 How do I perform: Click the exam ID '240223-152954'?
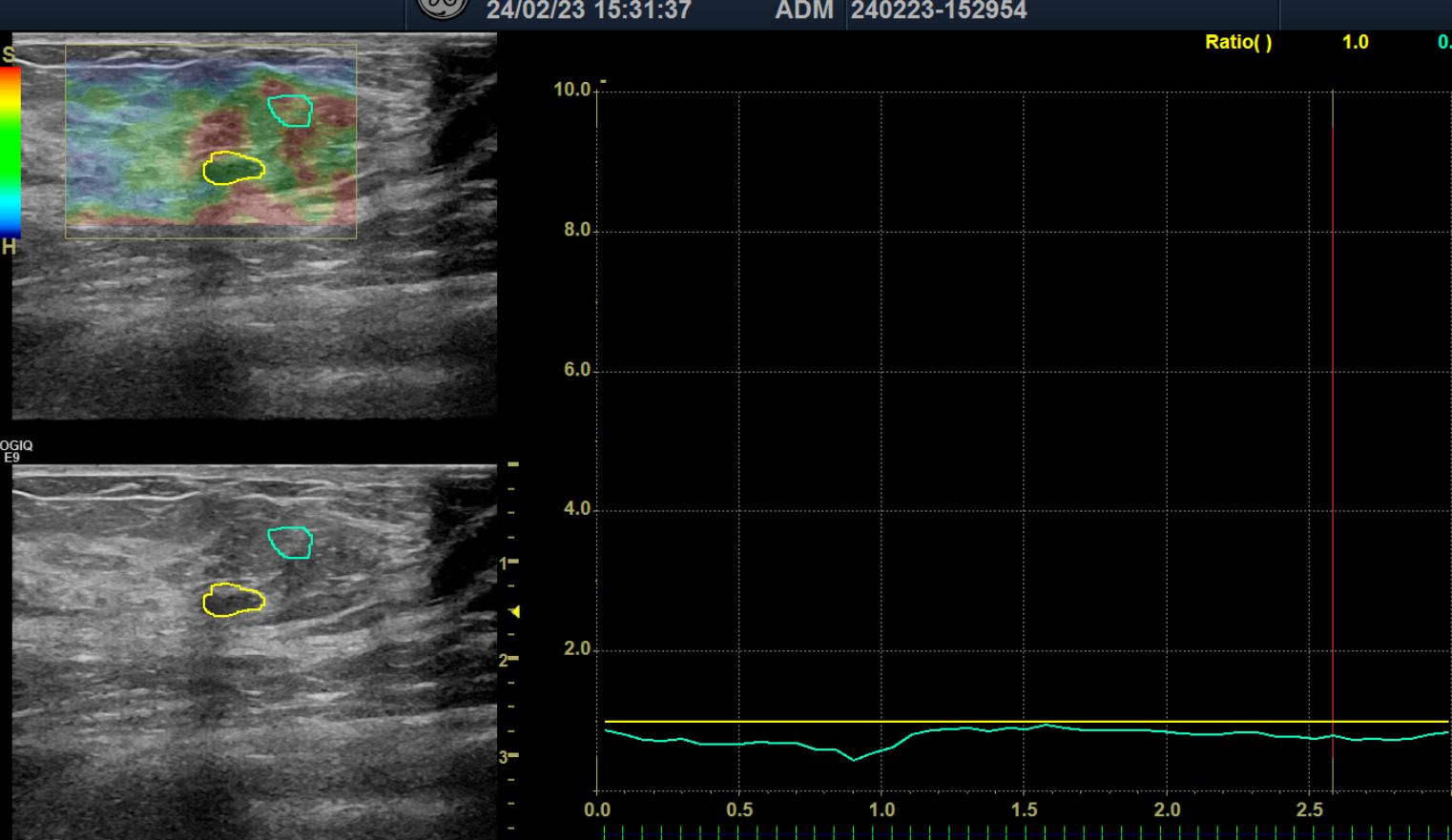939,10
